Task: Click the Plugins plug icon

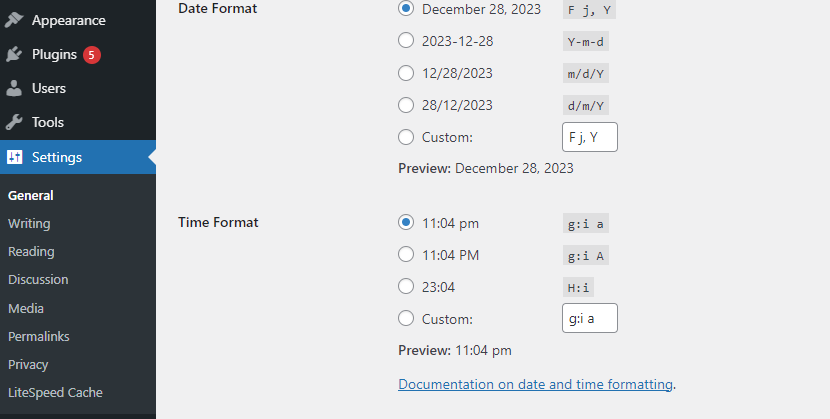Action: [14, 54]
